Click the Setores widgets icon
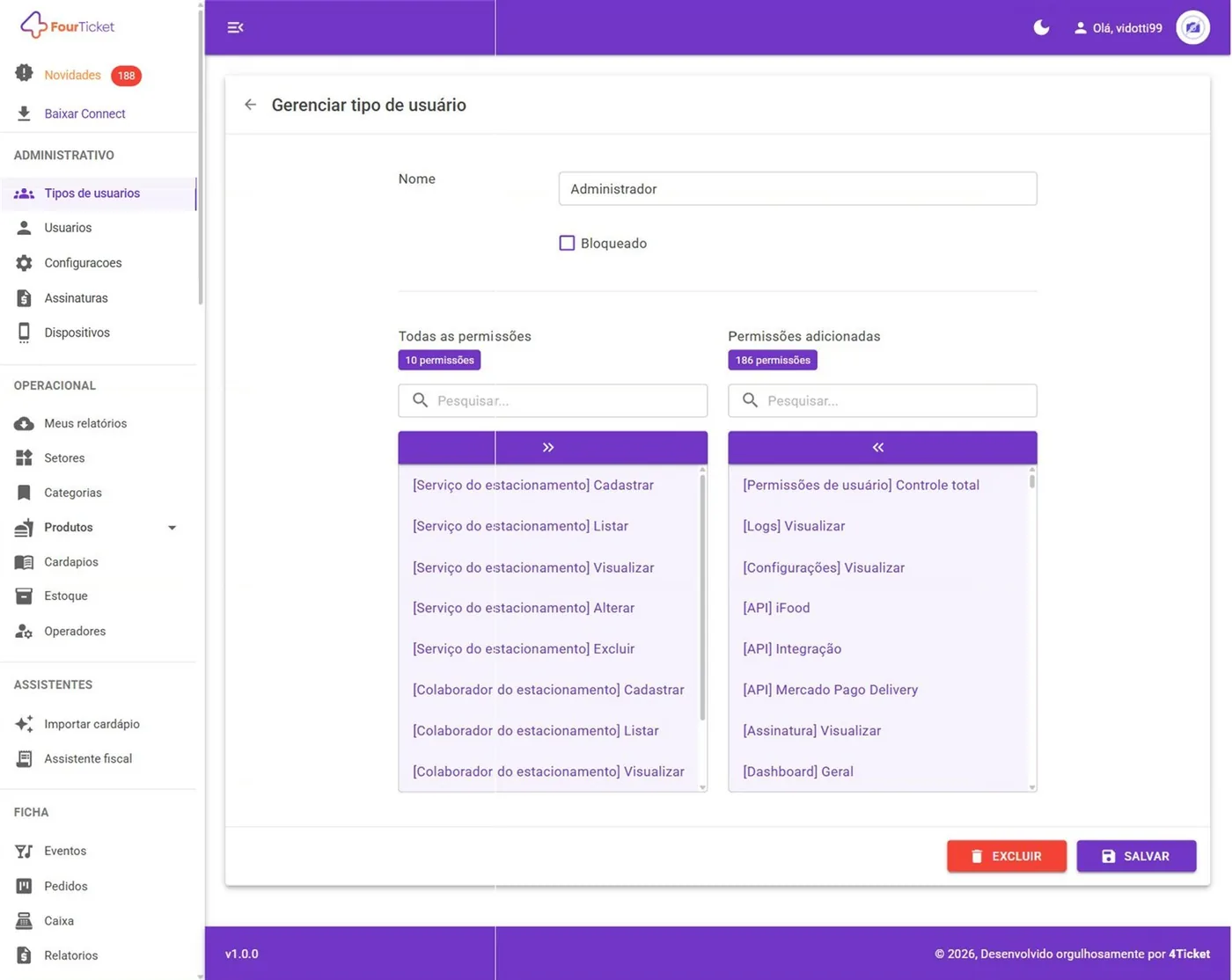Viewport: 1232px width, 980px height. (24, 457)
